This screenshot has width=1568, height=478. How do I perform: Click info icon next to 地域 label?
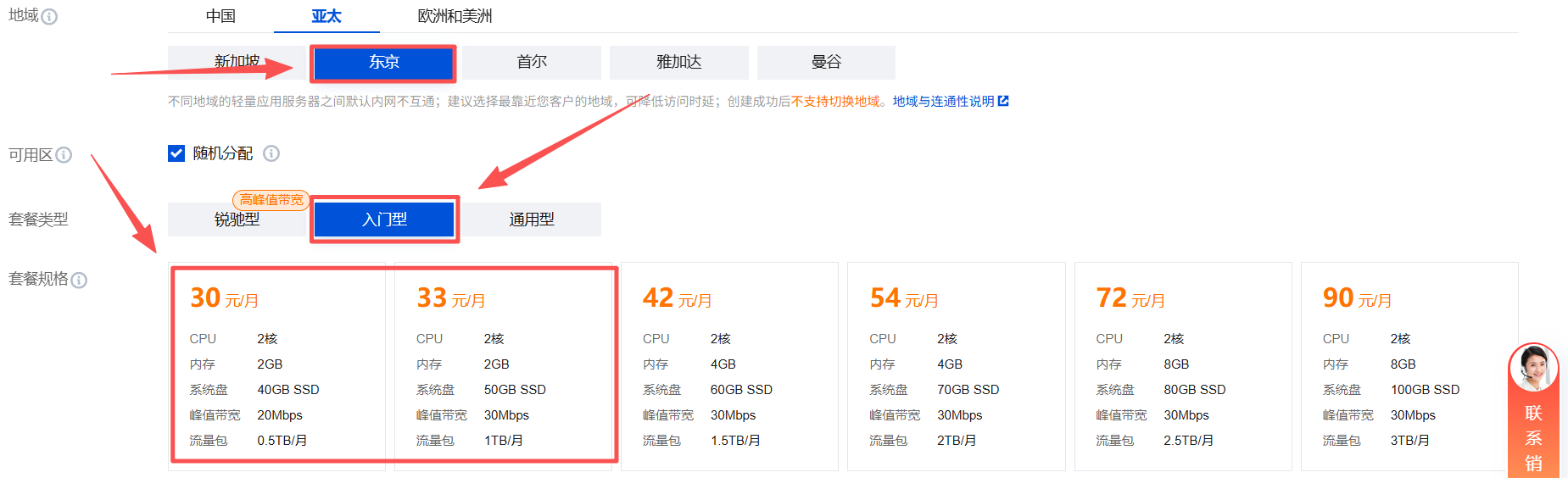(x=49, y=17)
